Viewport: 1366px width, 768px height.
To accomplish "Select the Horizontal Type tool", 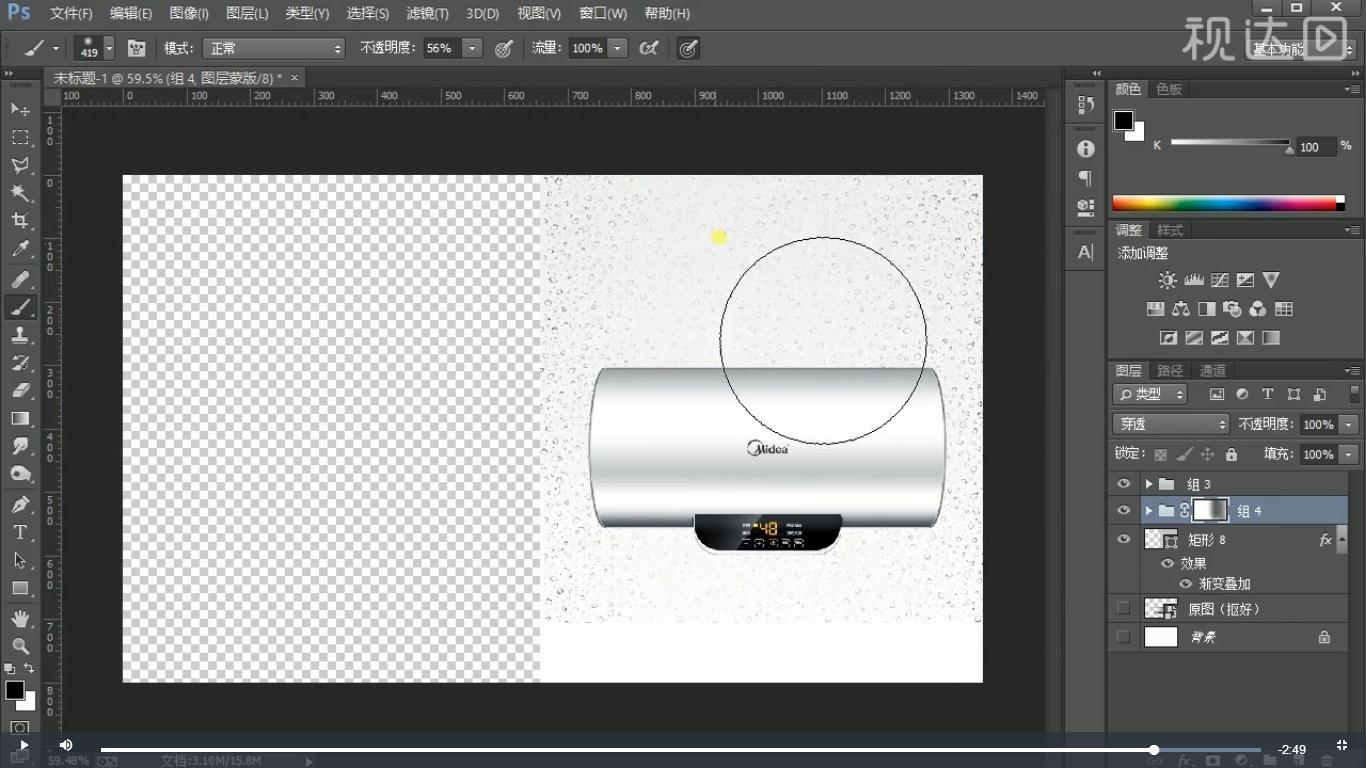I will point(19,532).
